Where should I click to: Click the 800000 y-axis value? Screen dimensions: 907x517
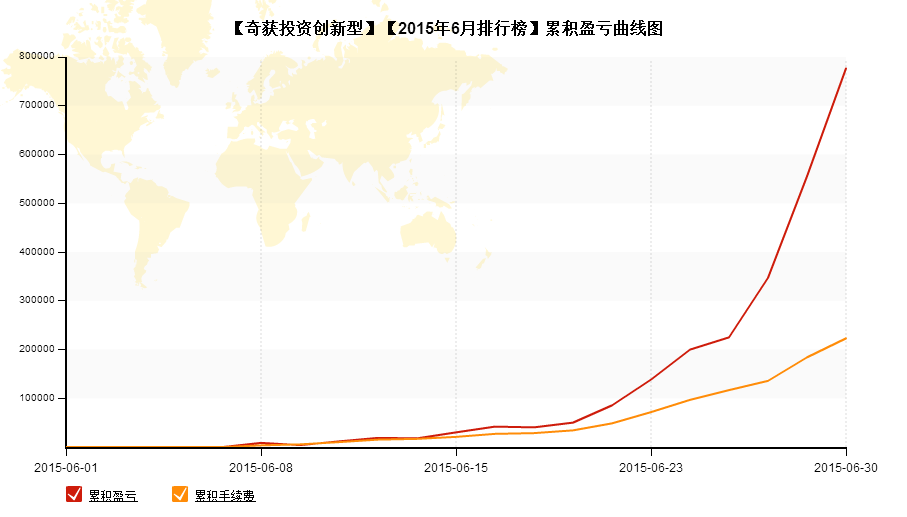(37, 56)
